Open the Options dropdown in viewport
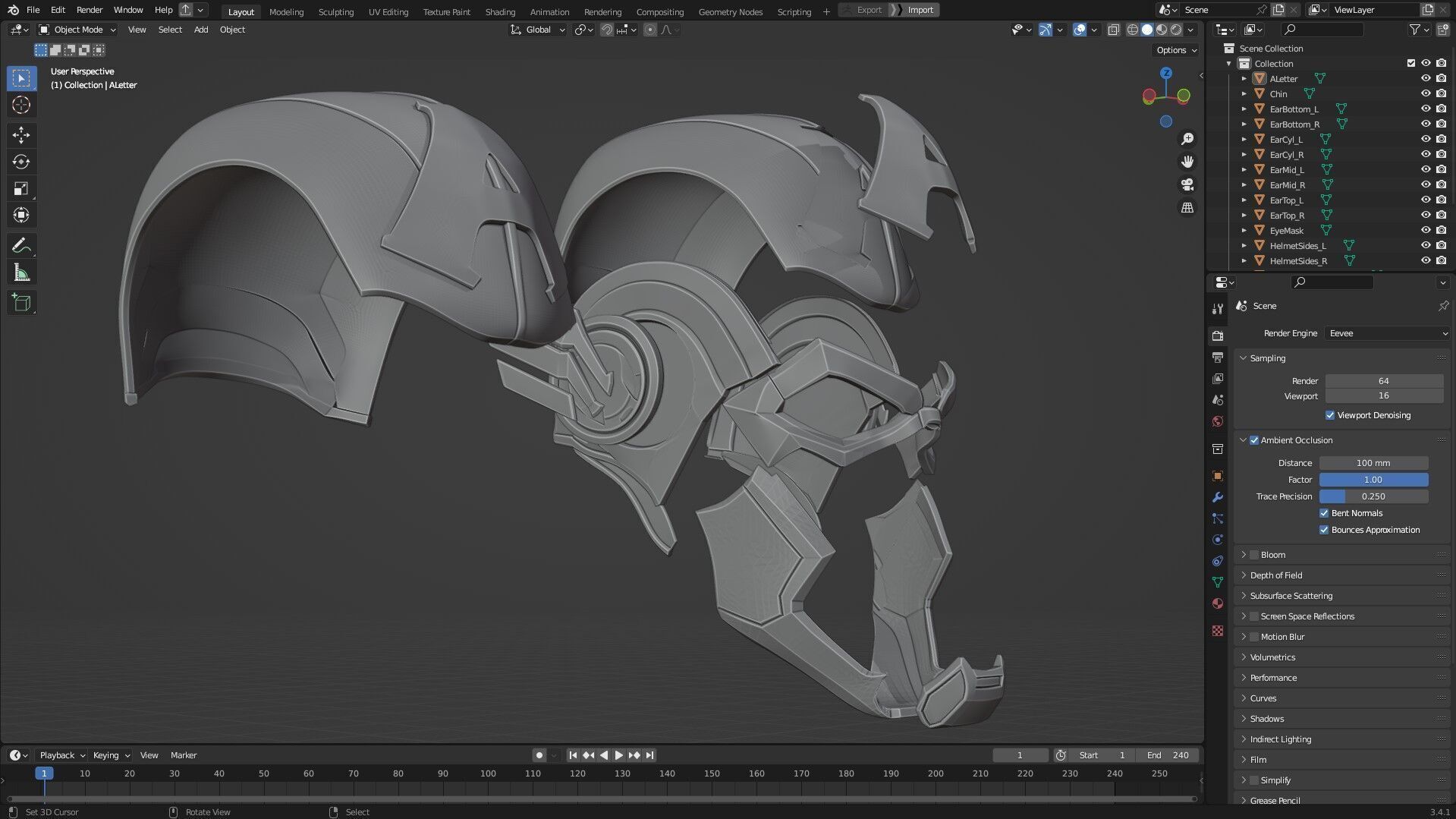1456x819 pixels. 1175,50
